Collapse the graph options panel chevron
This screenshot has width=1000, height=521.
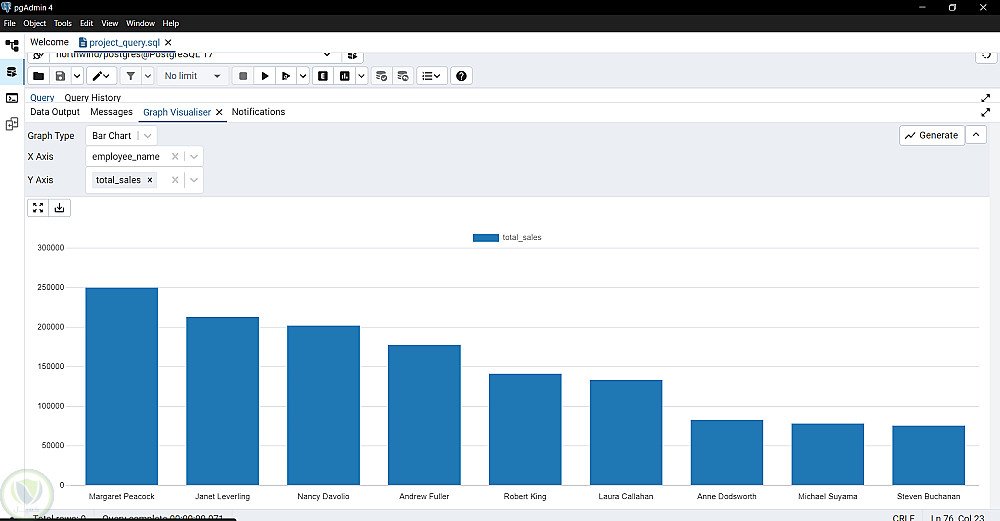pyautogui.click(x=976, y=135)
